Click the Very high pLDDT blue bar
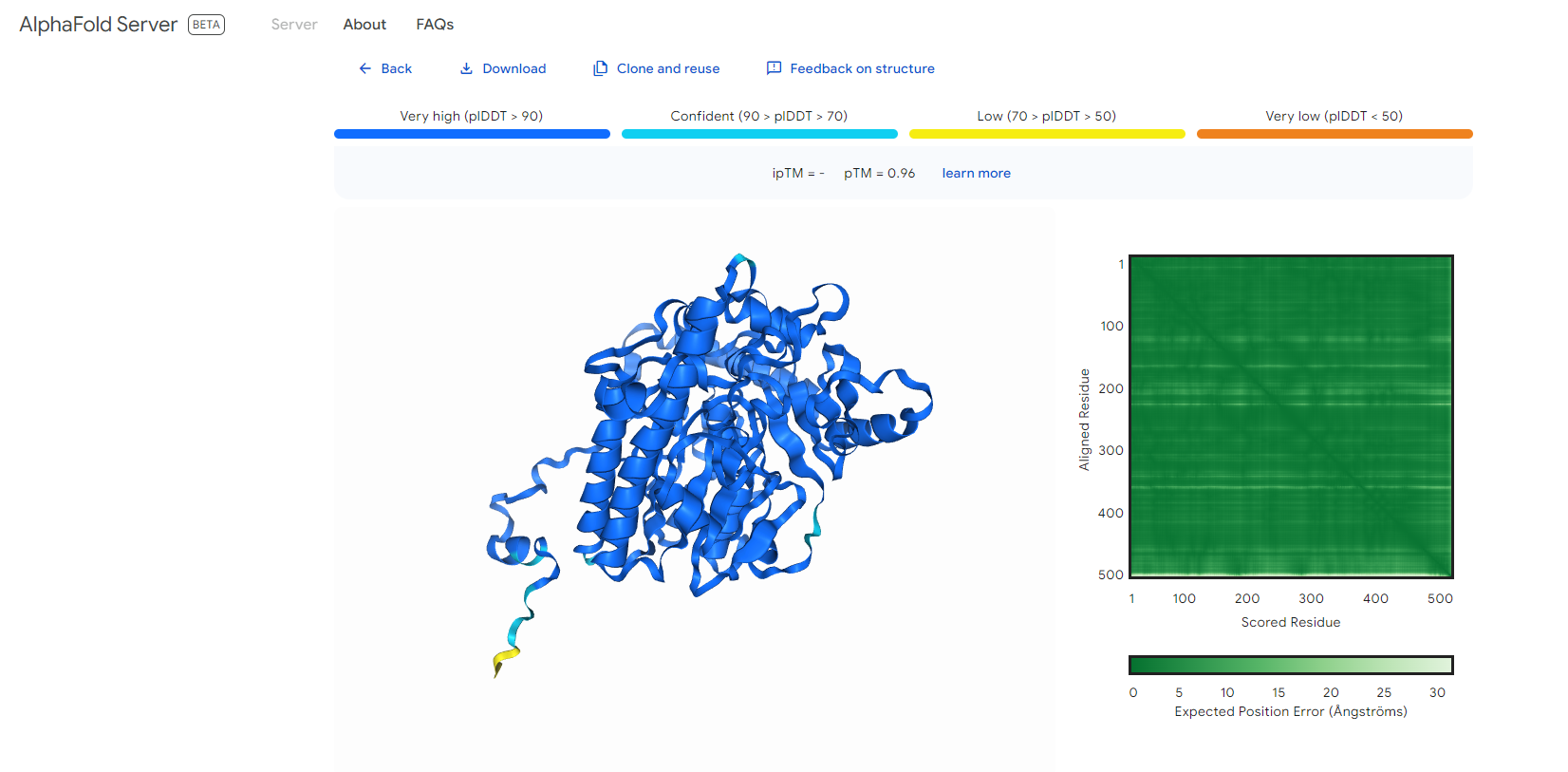This screenshot has height=772, width=1568. tap(472, 134)
